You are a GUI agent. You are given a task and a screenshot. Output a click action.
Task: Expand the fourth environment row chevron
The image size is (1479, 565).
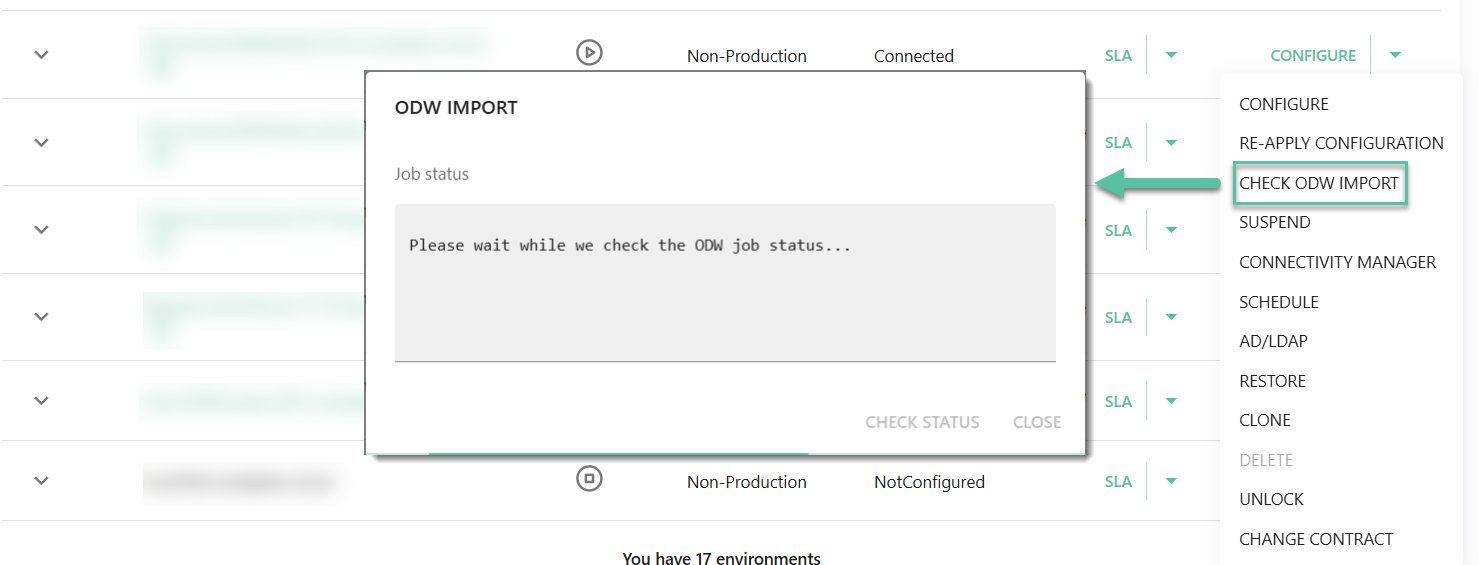pyautogui.click(x=41, y=316)
